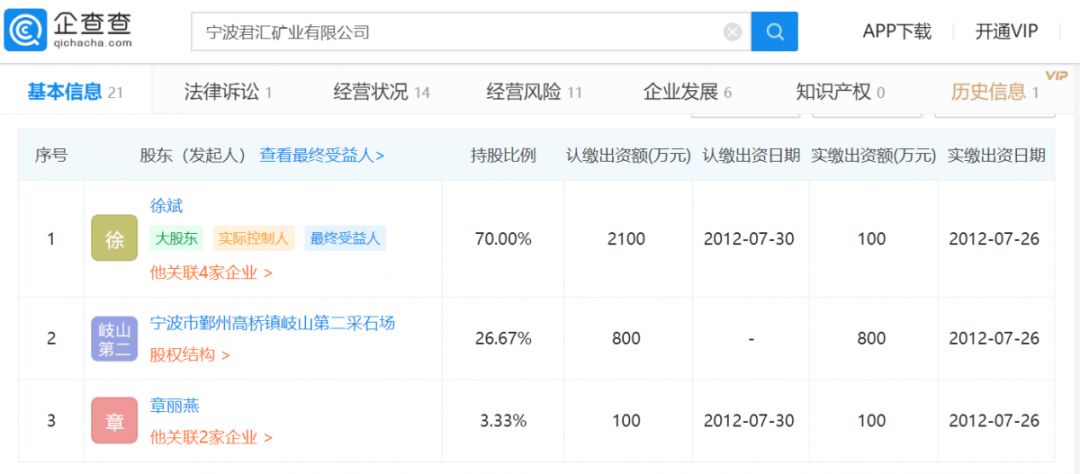Select 徐斌's 2012-07-30 subscription date
The height and width of the screenshot is (474, 1080).
tap(749, 239)
